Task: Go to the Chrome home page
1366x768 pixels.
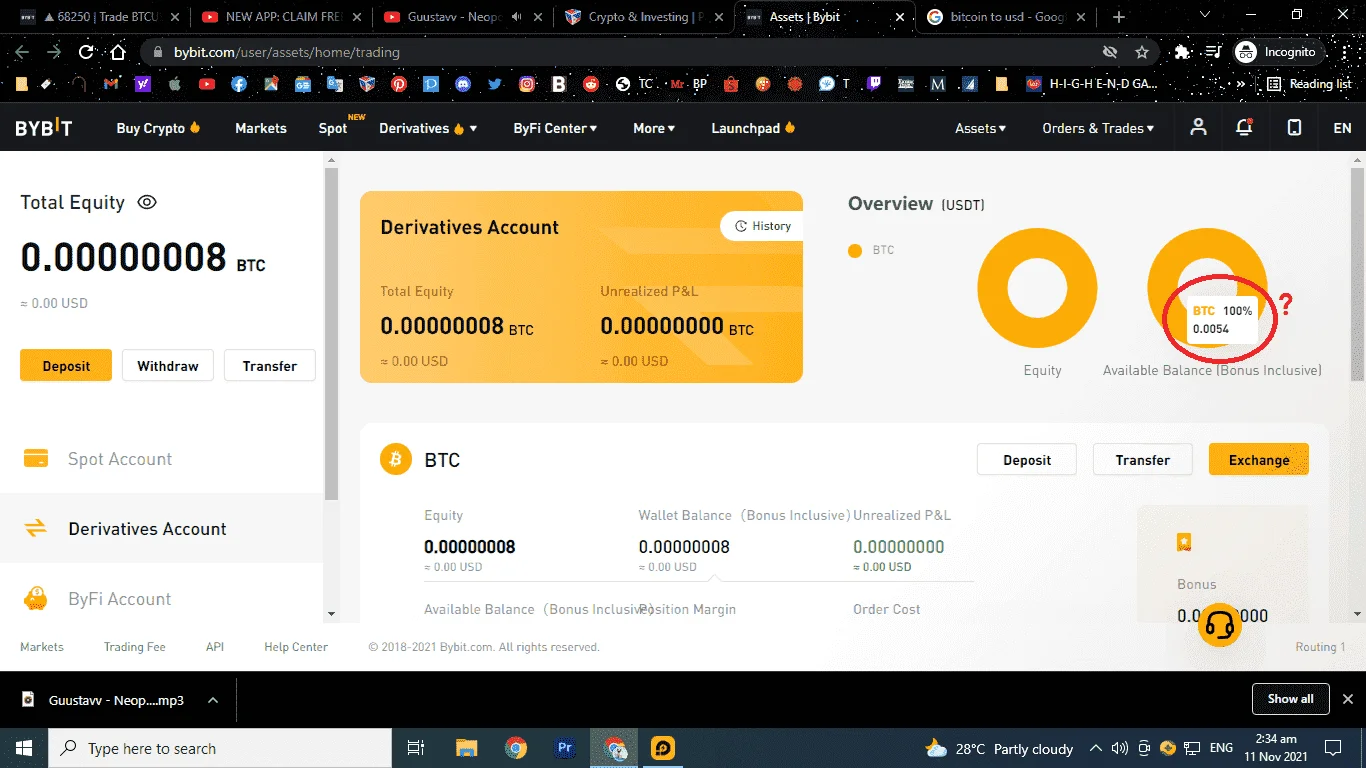Action: (x=118, y=52)
